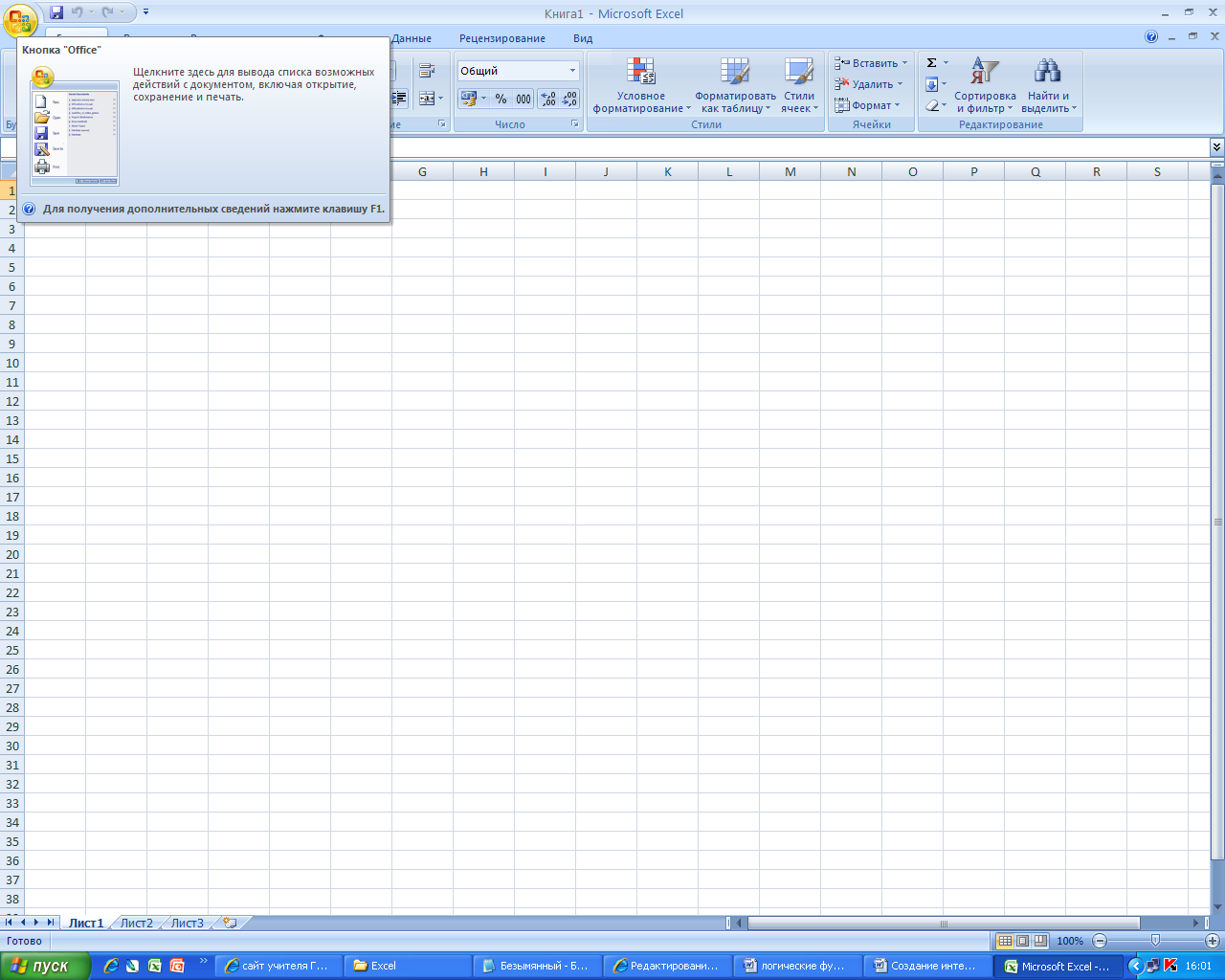Open AutoSum dropdown arrow
The width and height of the screenshot is (1225, 980).
coord(947,63)
